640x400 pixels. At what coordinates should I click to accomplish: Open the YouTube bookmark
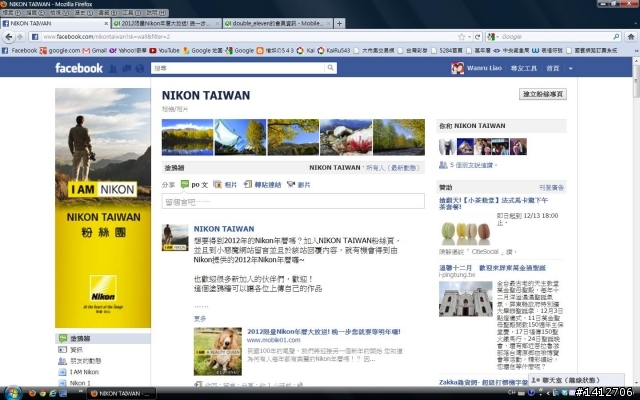(x=164, y=51)
